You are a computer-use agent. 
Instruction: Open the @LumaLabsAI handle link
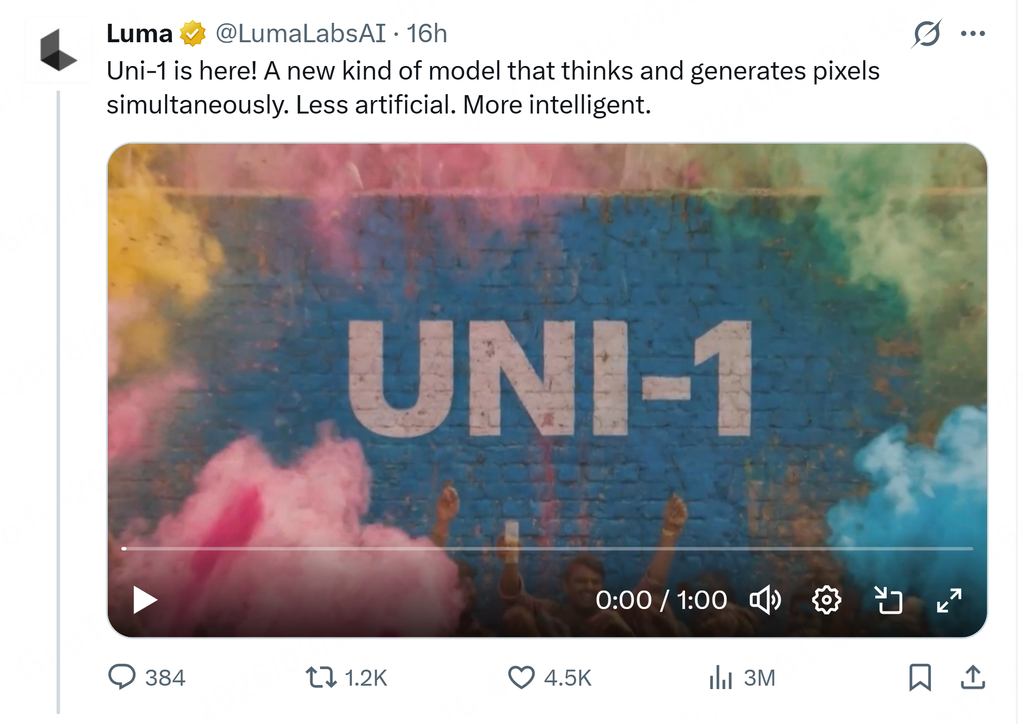pyautogui.click(x=297, y=34)
